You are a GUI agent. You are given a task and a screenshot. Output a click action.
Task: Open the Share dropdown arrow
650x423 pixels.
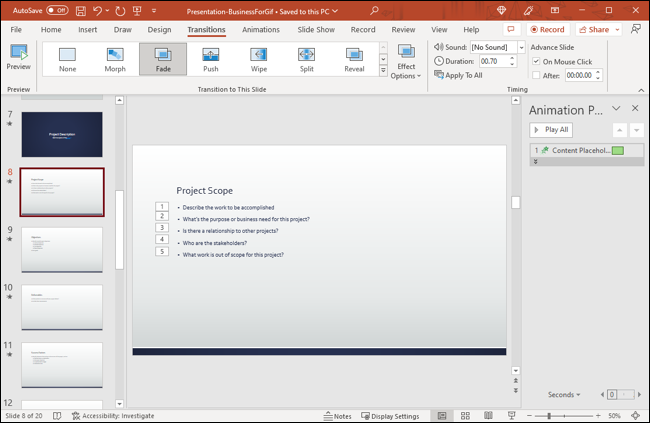617,29
